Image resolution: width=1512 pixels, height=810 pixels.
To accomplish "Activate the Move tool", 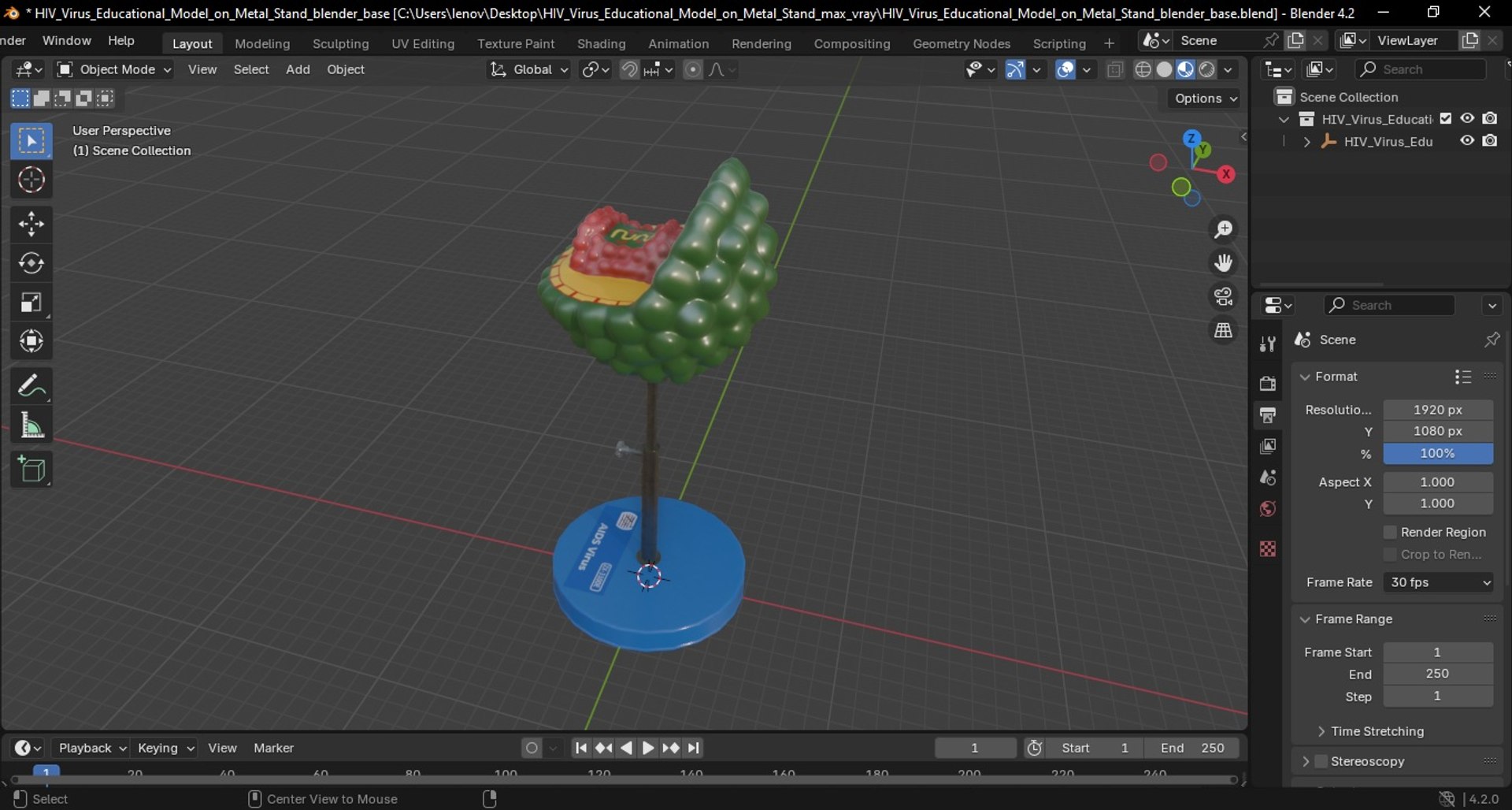I will (31, 225).
